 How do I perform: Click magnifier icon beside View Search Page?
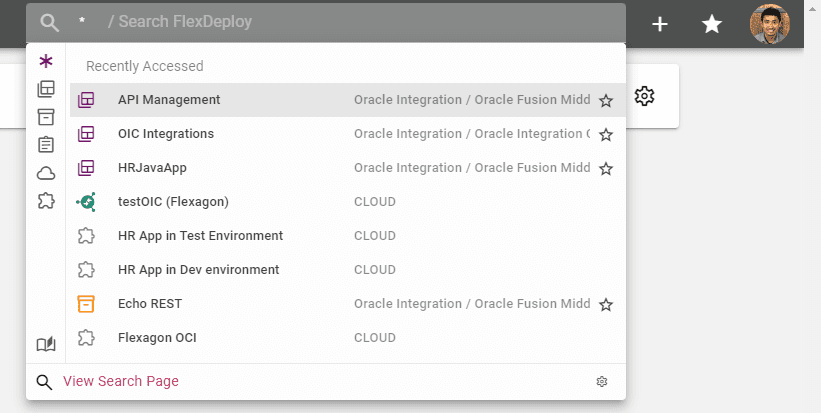tap(45, 382)
